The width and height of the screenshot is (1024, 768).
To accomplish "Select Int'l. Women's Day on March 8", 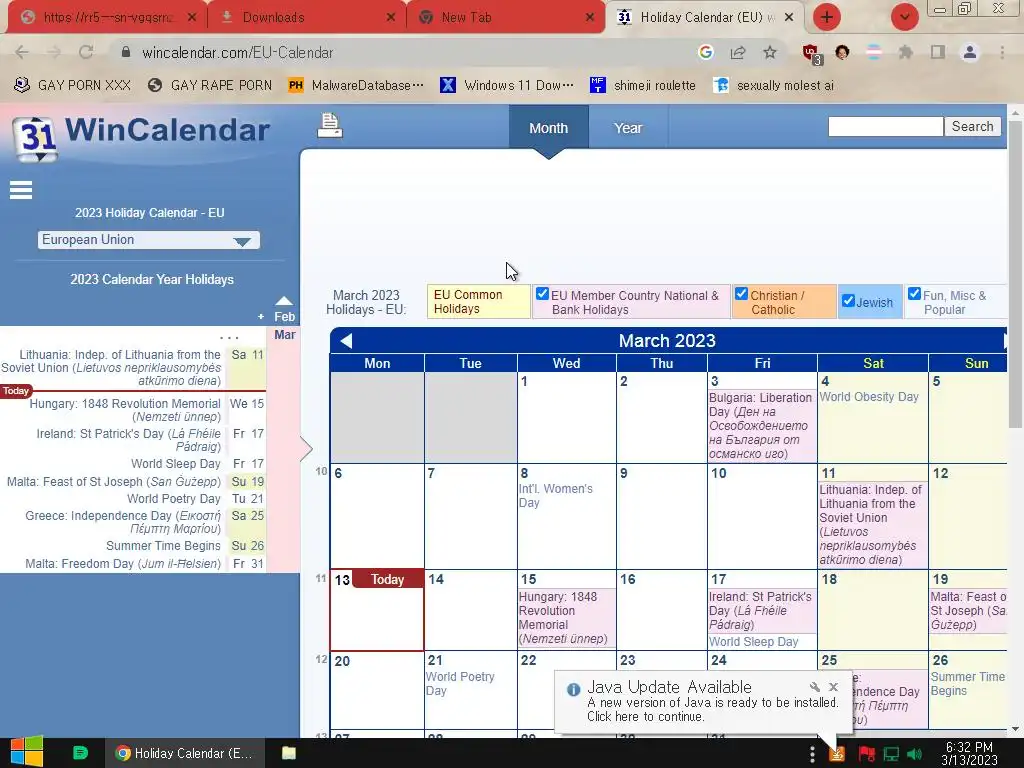I will point(555,496).
